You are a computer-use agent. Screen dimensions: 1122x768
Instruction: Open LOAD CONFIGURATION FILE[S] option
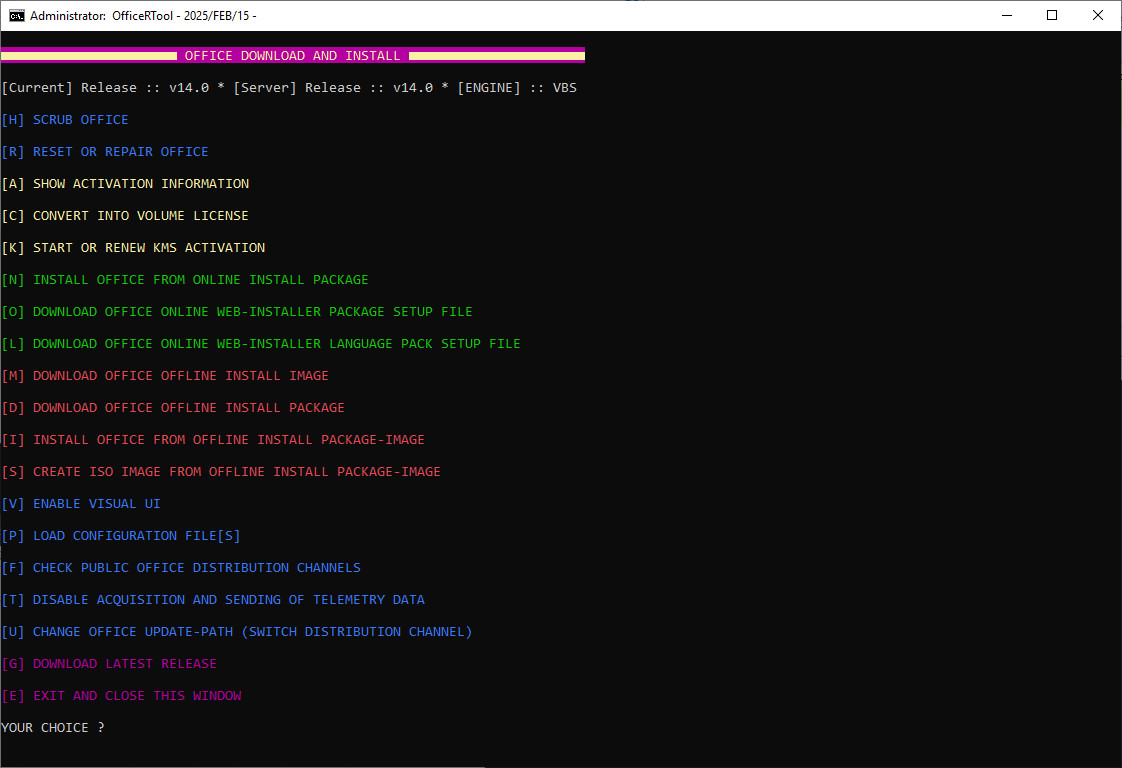[136, 536]
